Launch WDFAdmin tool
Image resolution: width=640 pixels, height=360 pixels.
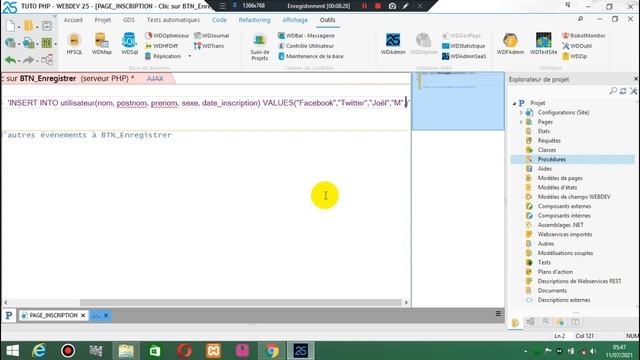510,44
